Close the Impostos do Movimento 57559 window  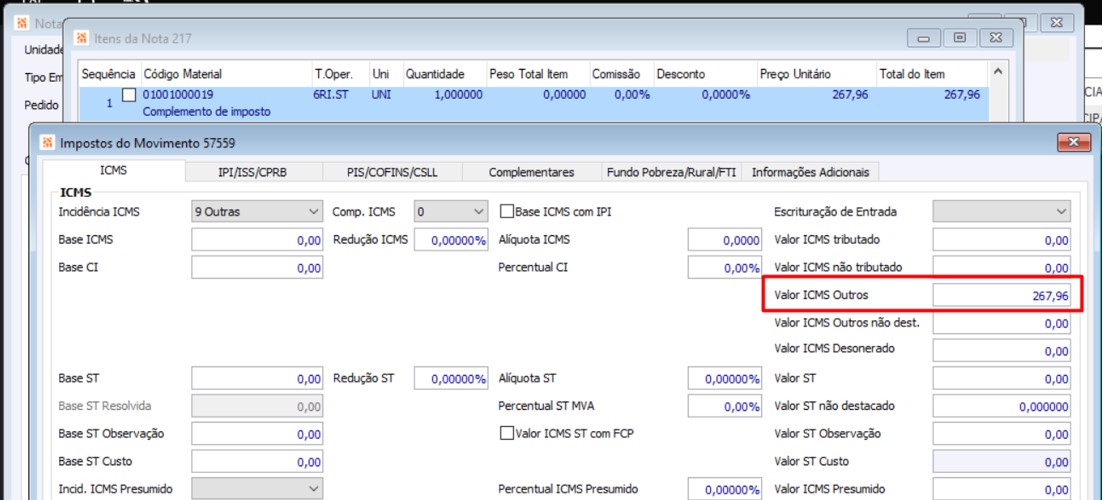point(1073,143)
